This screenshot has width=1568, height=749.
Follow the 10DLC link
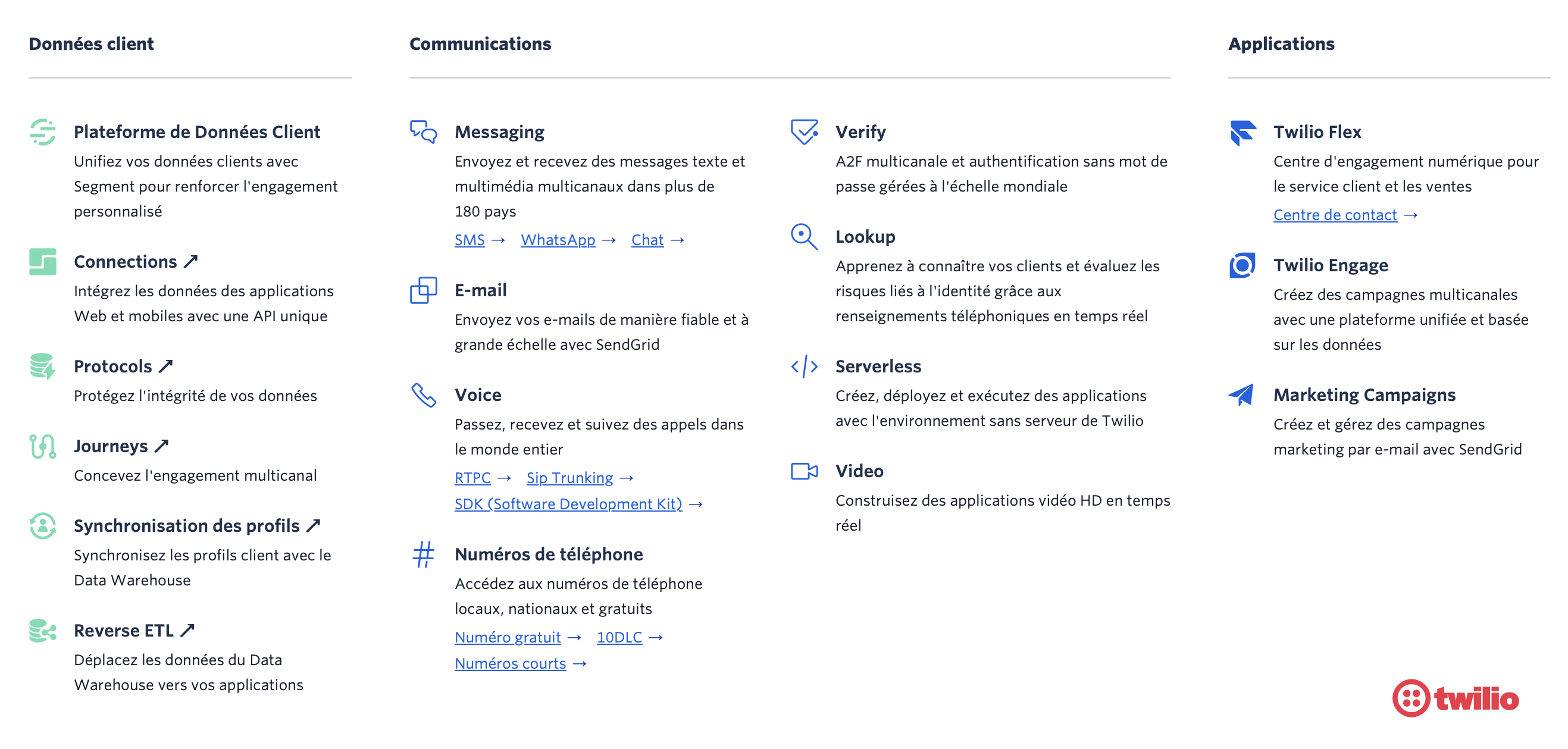(619, 638)
